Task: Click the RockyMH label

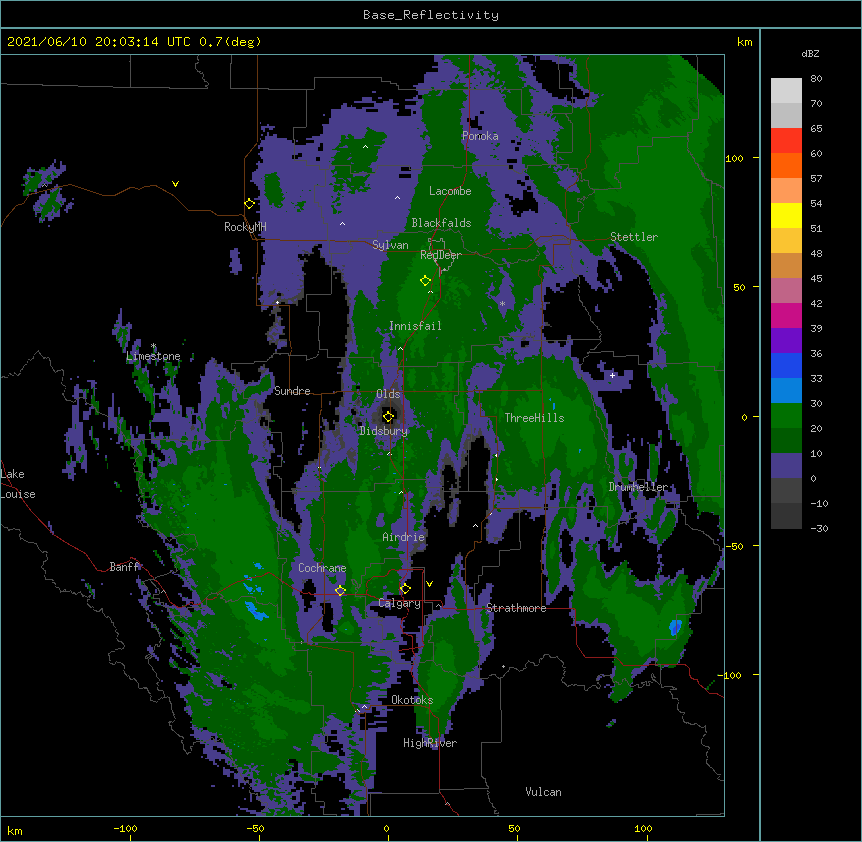Action: 245,227
